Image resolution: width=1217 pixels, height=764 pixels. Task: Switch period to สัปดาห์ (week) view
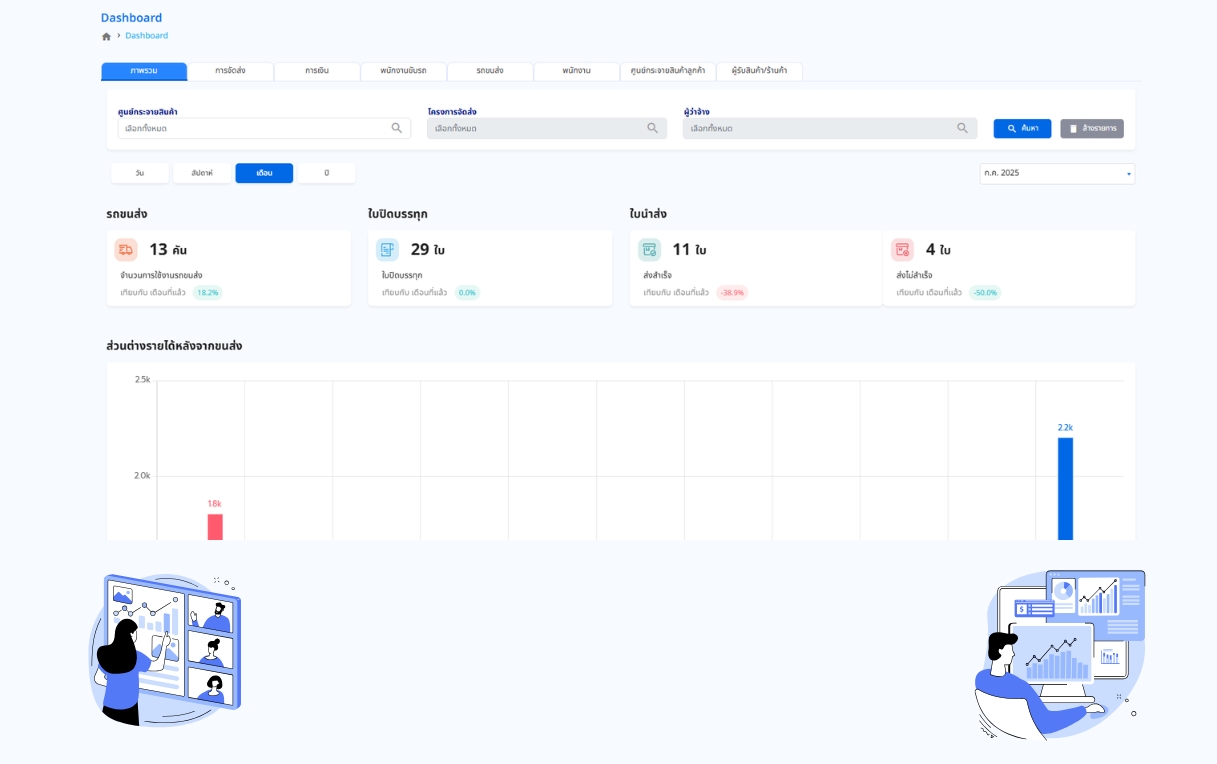tap(202, 173)
